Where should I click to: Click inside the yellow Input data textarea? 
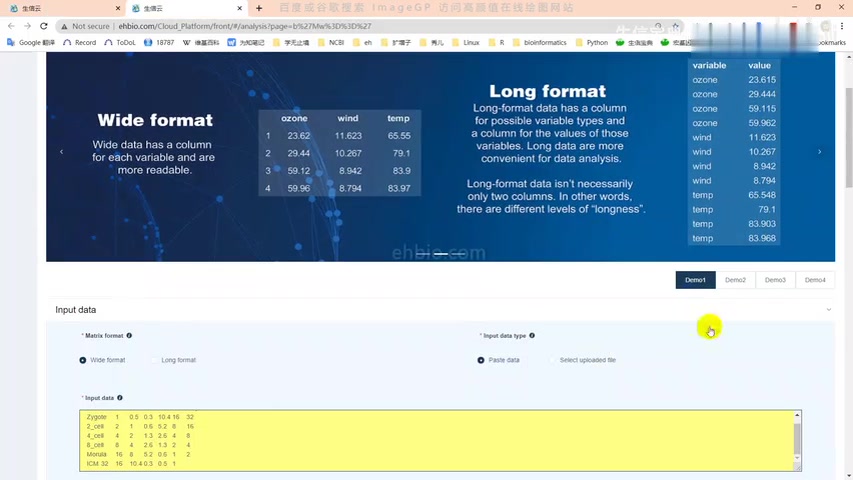tap(400, 440)
